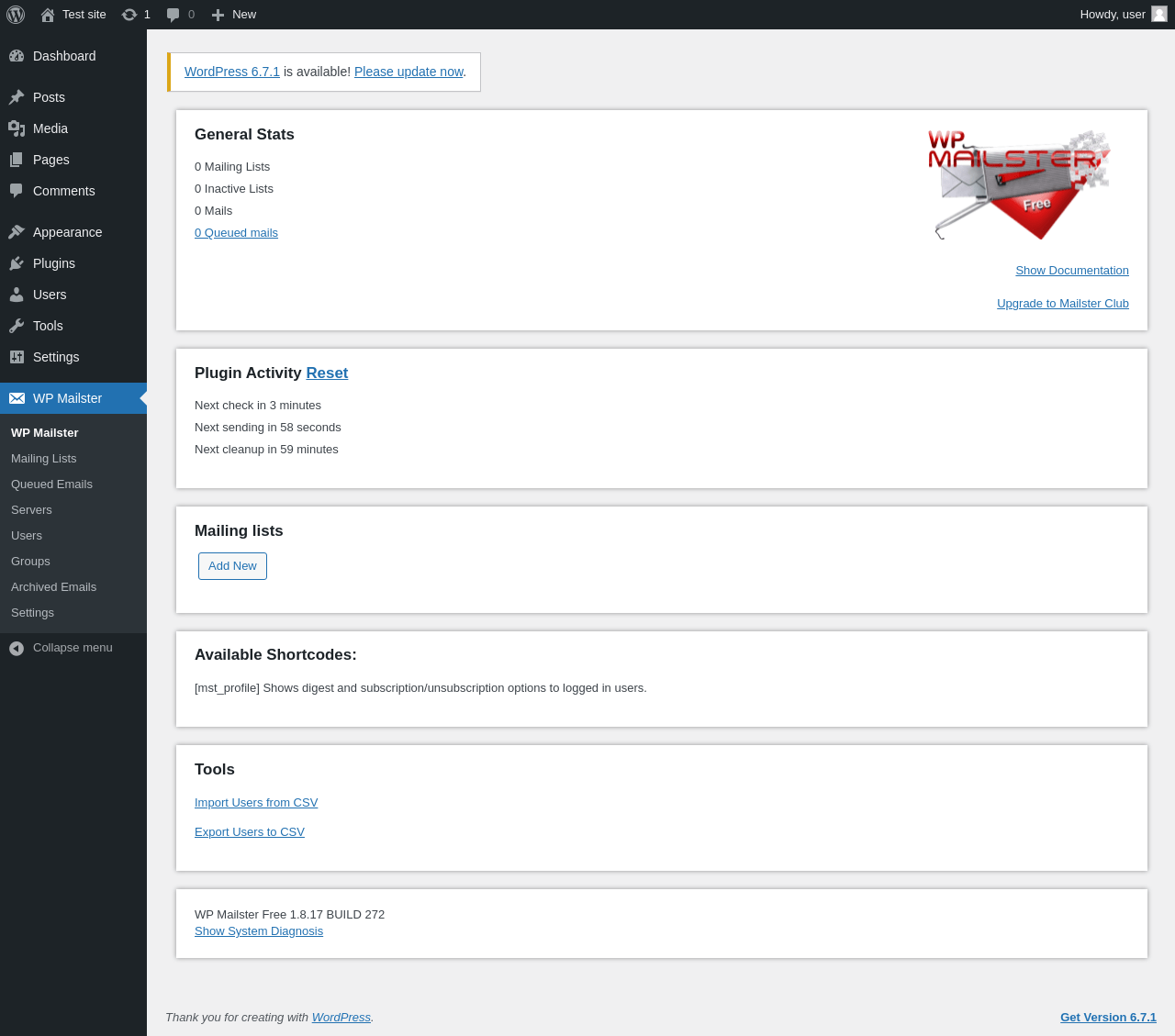
Task: Click '0 Mailing Lists' text
Action: pyautogui.click(x=232, y=167)
